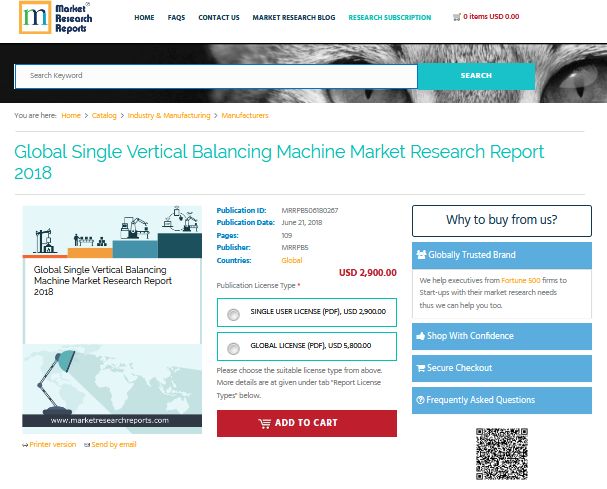The height and width of the screenshot is (489, 607).
Task: Click the publisher value MRRPBS
Action: point(295,248)
